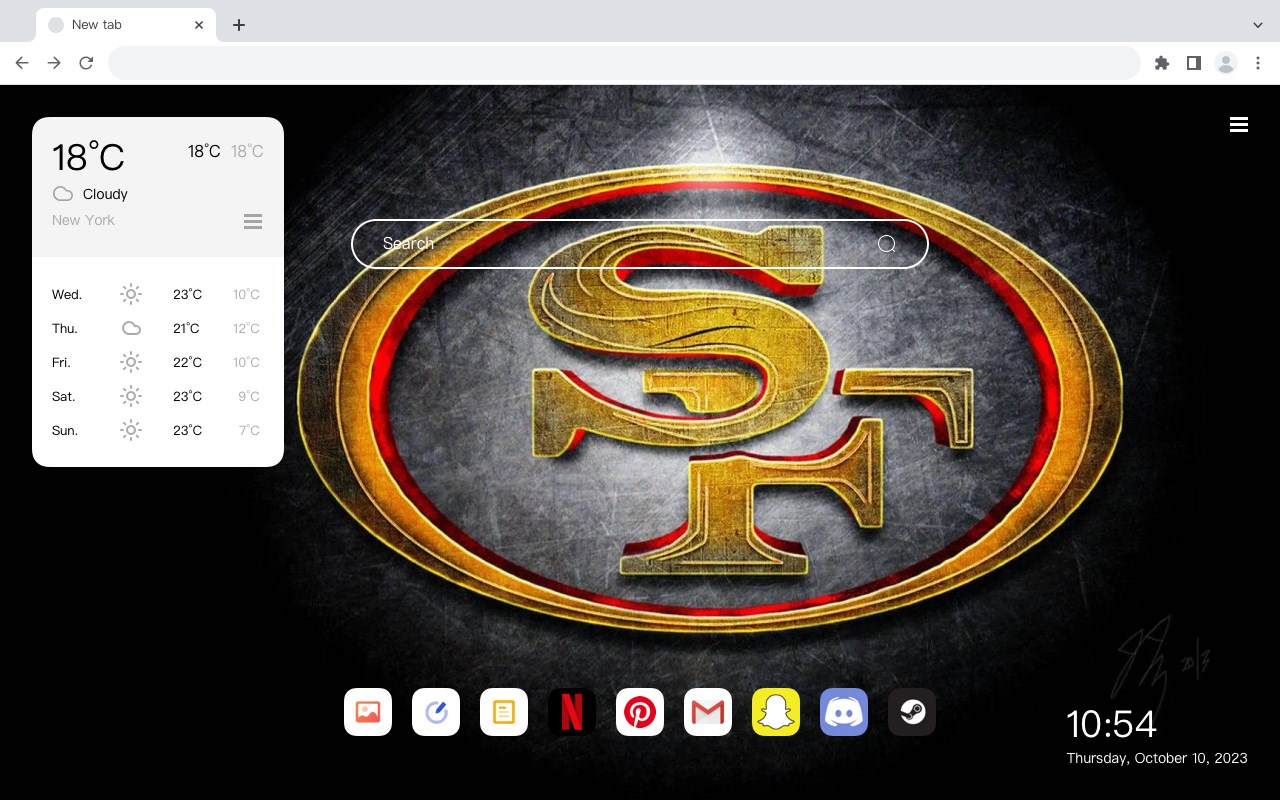
Task: Click the date Thursday, October 10, 2023
Action: pos(1157,758)
